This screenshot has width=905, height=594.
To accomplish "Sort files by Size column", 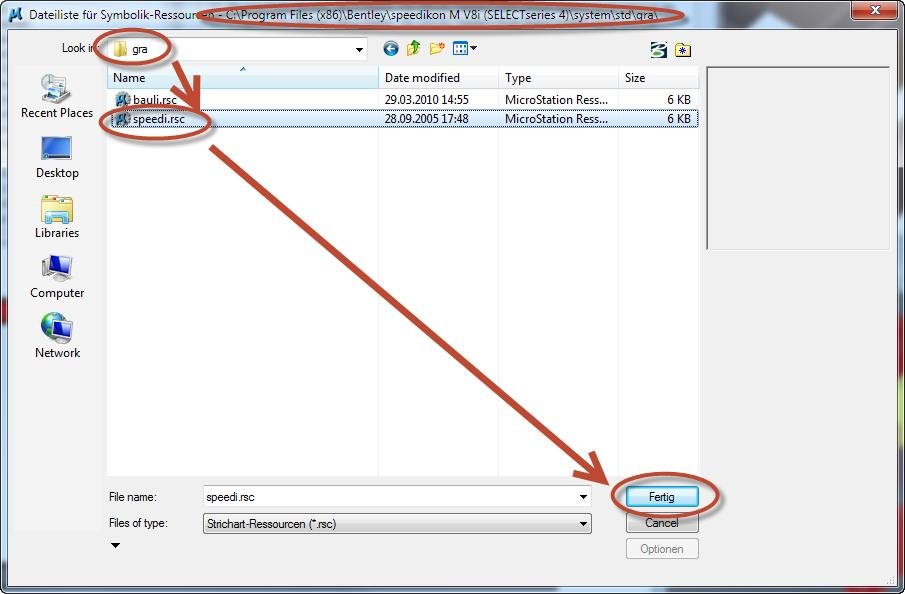I will (x=659, y=78).
